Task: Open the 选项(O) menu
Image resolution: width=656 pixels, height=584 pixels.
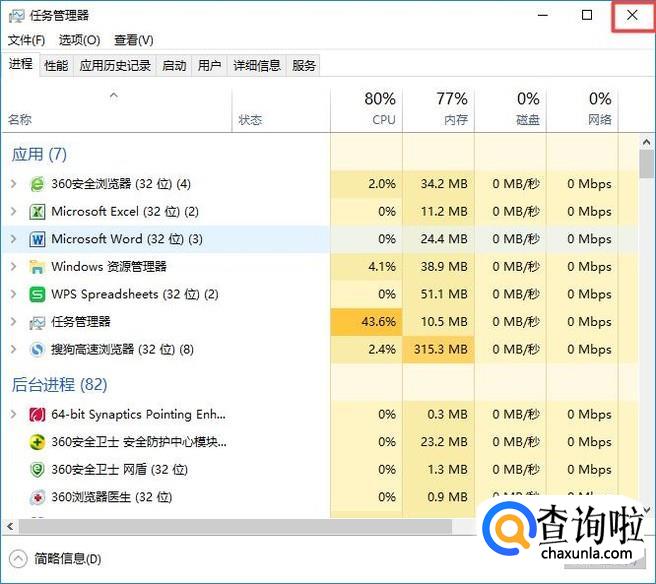Action: tap(79, 40)
